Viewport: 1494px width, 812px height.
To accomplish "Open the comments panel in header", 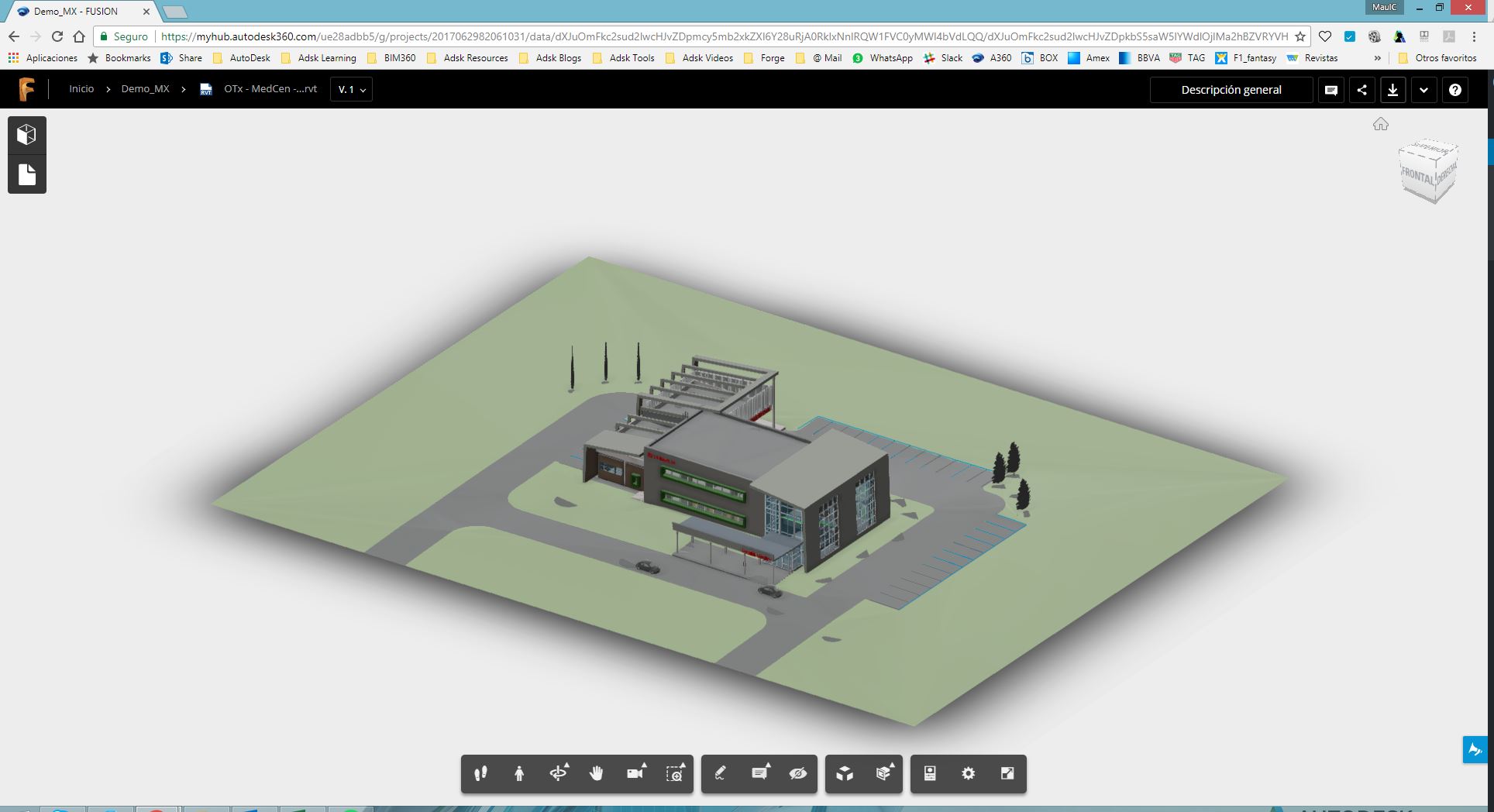I will [x=1331, y=90].
